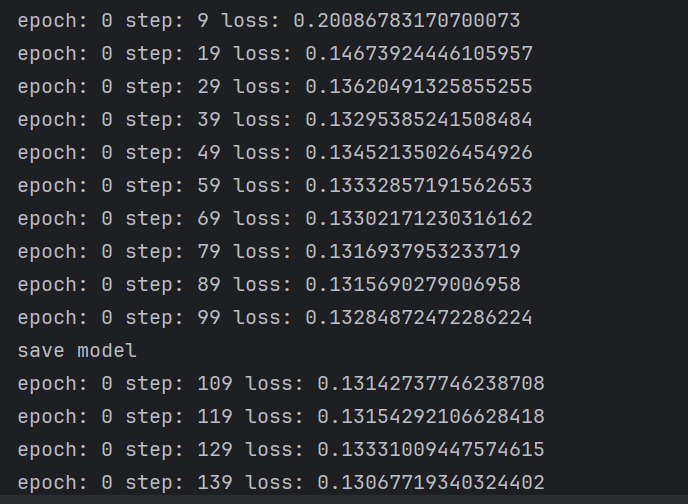This screenshot has width=688, height=504.
Task: Click loss value 0.13284872472286224
Action: click(419, 318)
